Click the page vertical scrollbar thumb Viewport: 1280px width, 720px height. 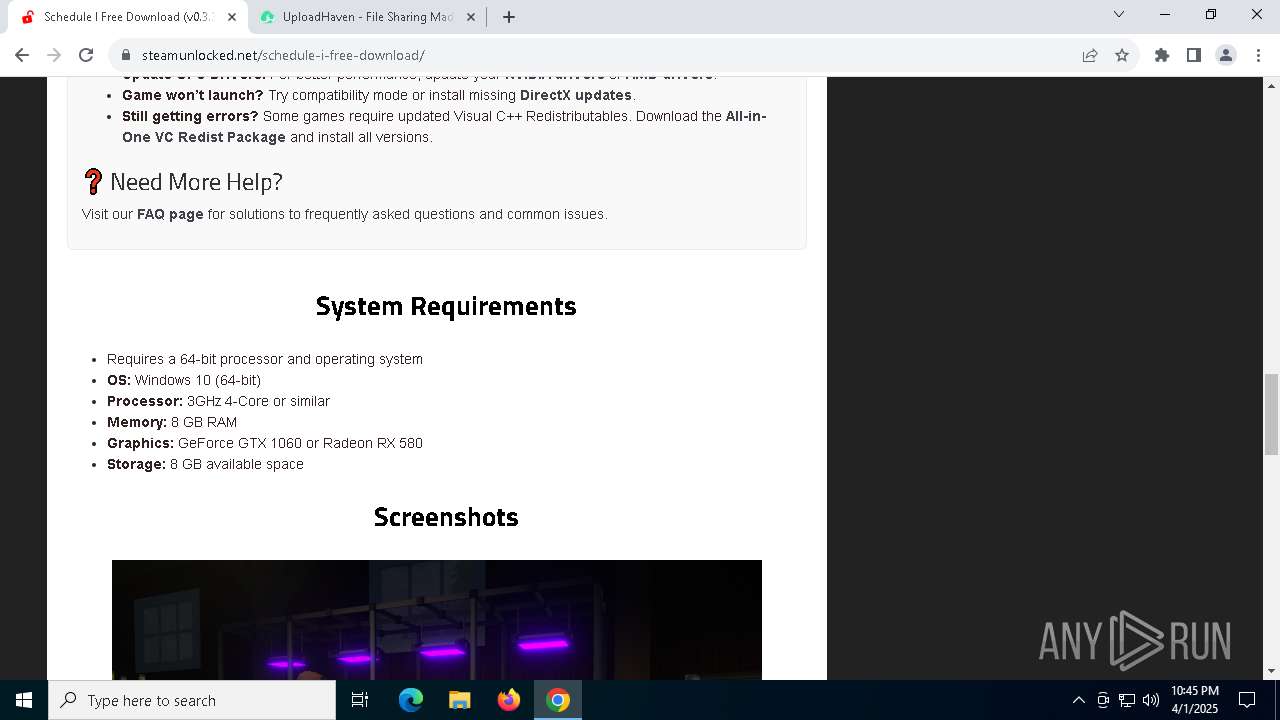[1271, 414]
